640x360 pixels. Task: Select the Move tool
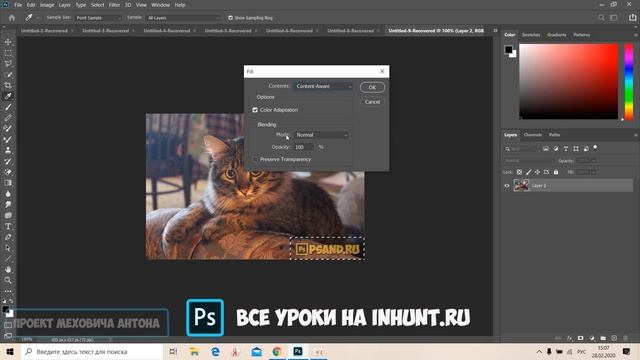coord(8,42)
